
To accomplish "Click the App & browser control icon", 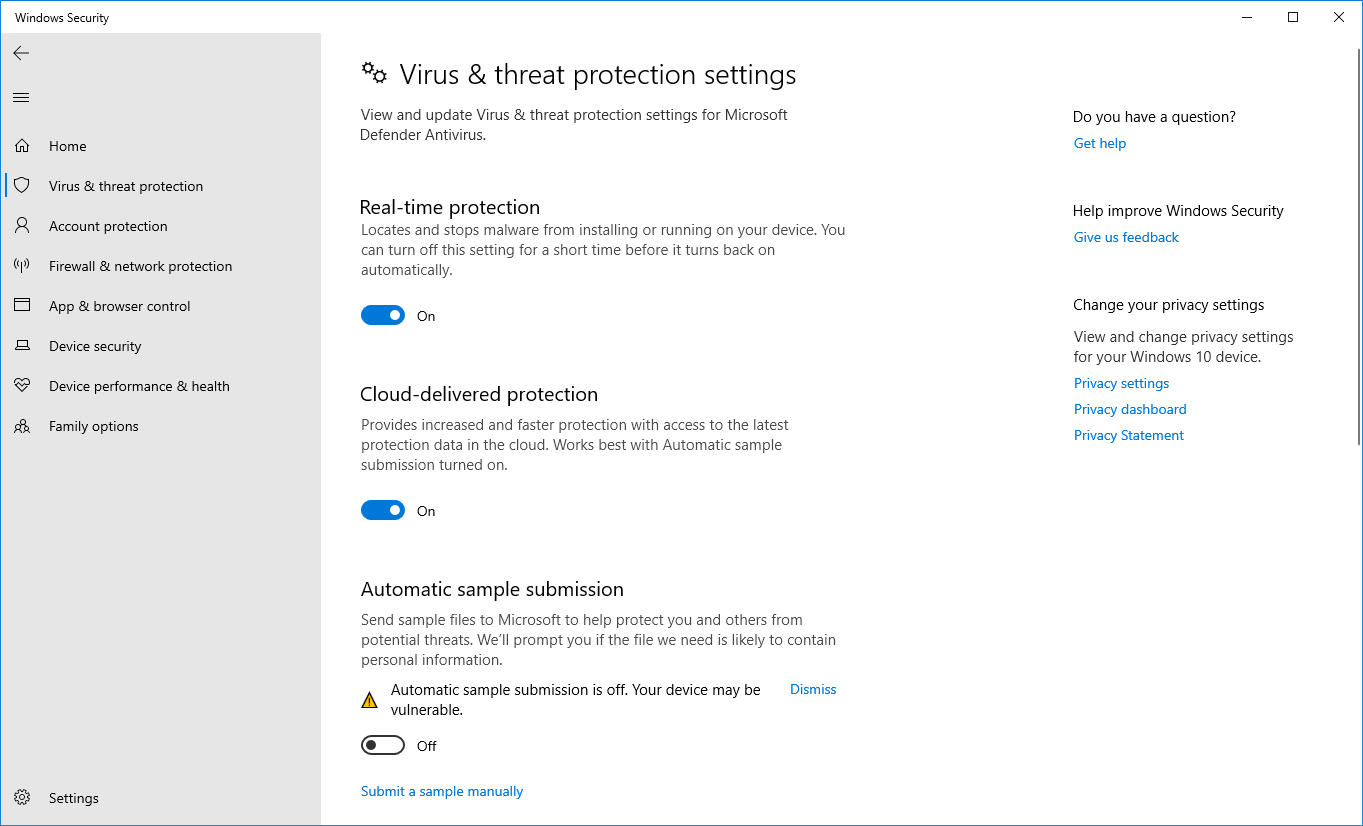I will pyautogui.click(x=22, y=305).
